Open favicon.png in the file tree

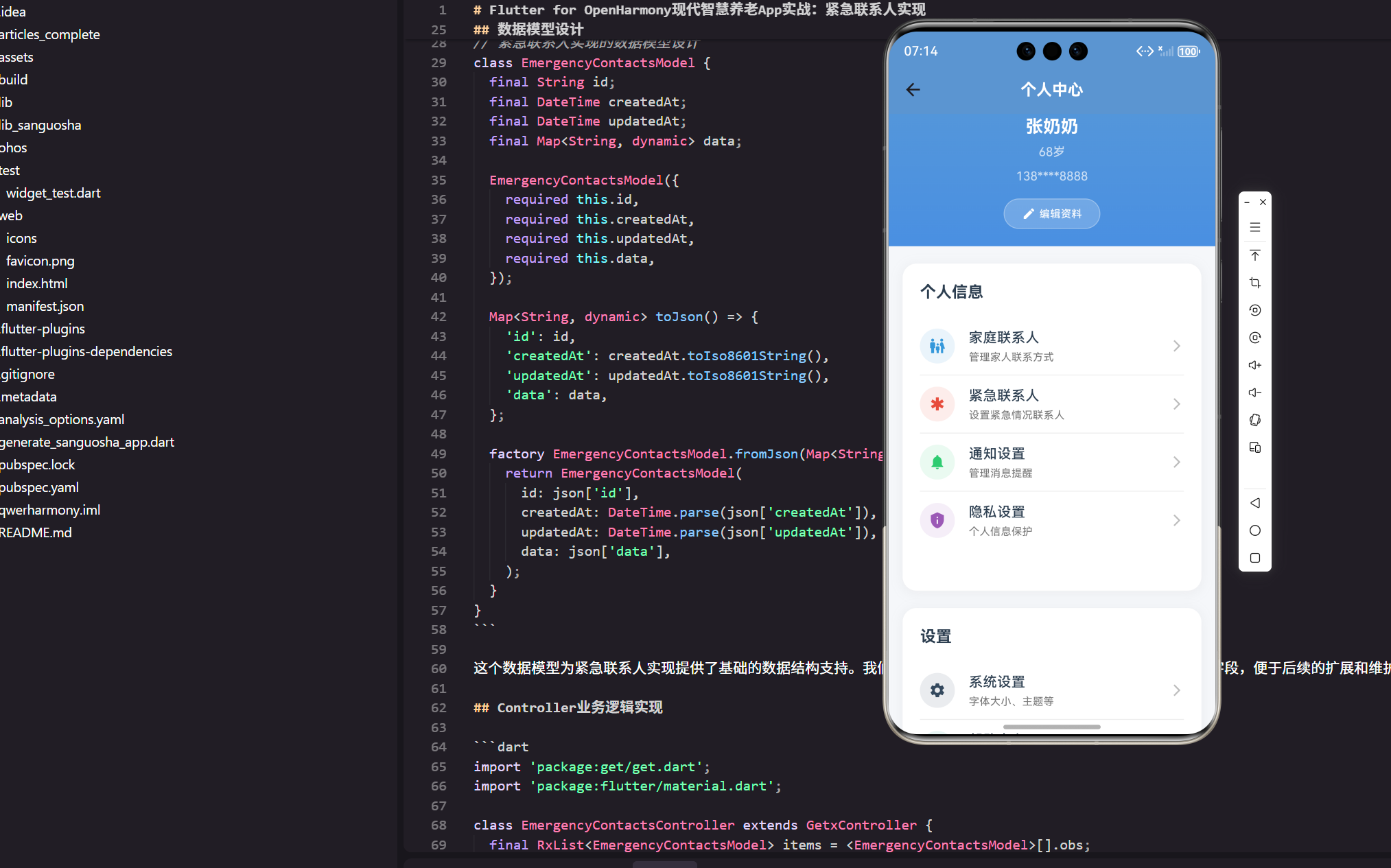(x=40, y=261)
